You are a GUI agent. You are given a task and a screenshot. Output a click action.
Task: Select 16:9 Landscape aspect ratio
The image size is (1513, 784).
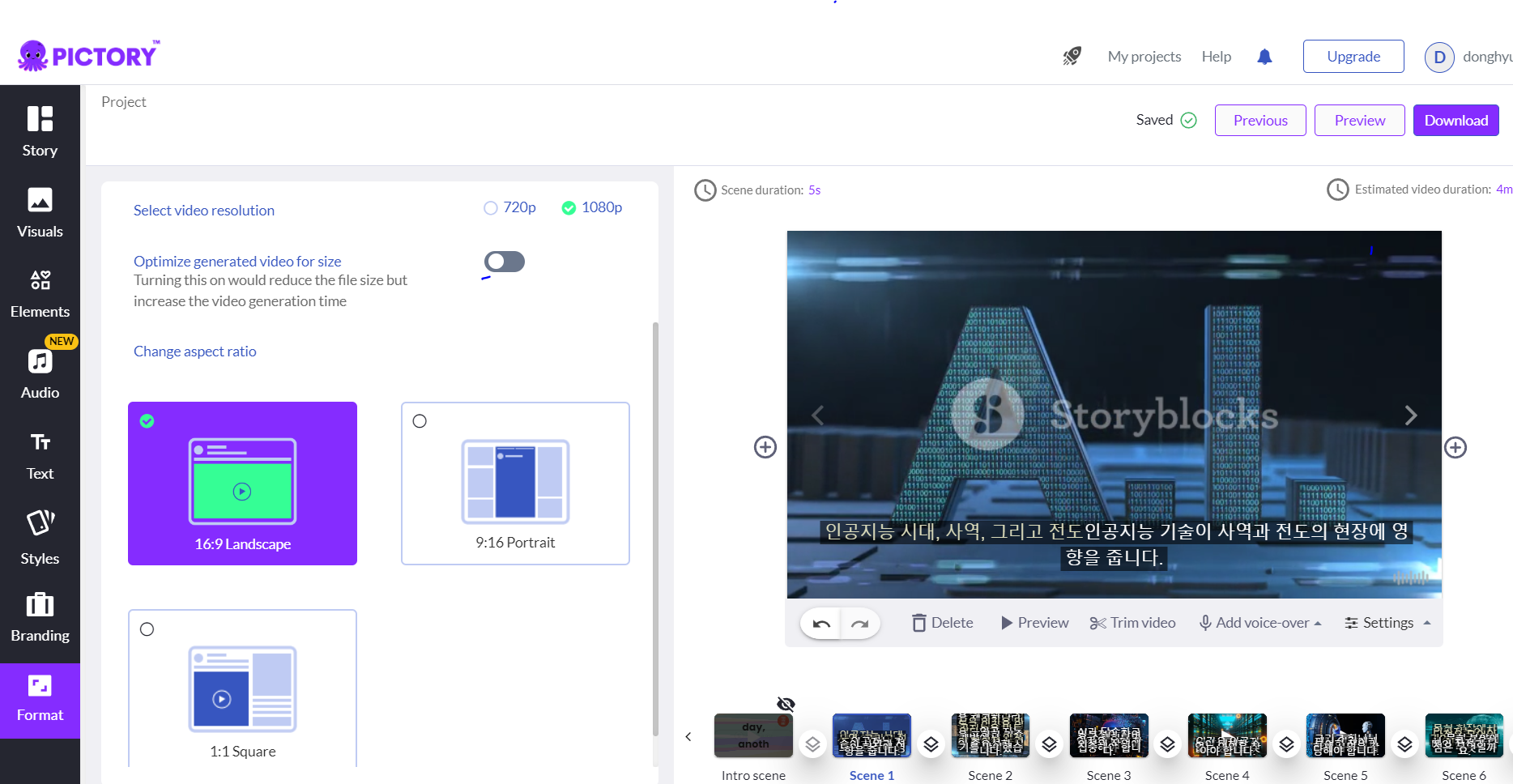242,484
